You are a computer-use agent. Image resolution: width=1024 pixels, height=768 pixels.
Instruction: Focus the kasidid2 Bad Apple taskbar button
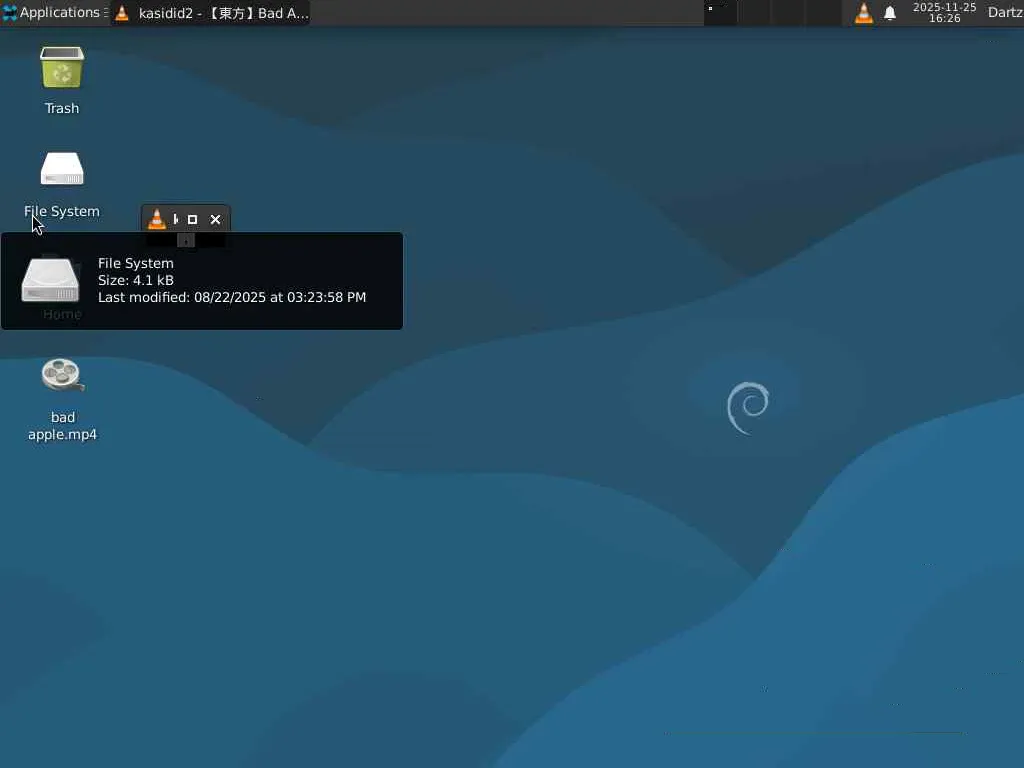(x=210, y=13)
